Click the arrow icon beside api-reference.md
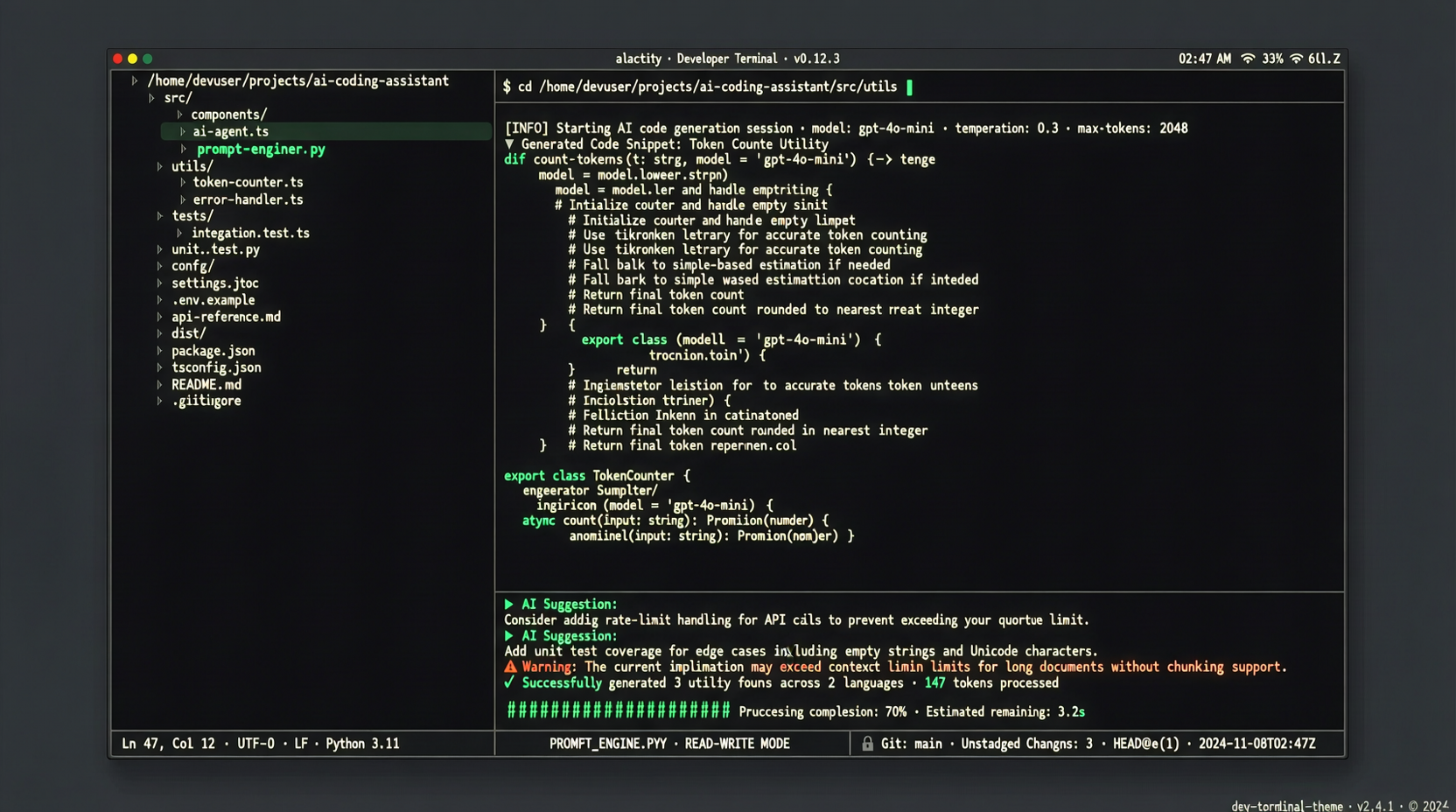The height and width of the screenshot is (812, 1456). (159, 317)
